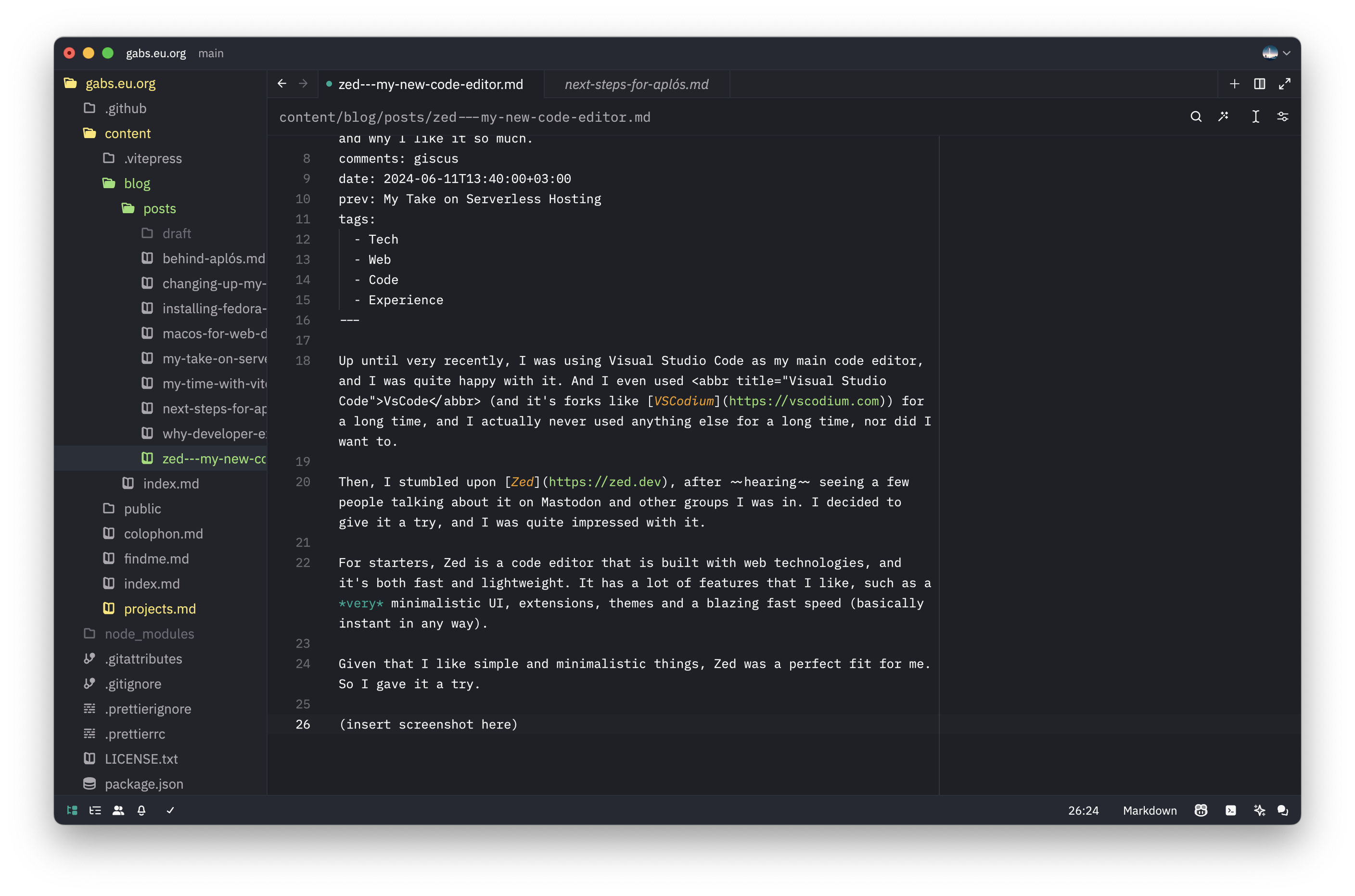Open editor controls sliders icon
This screenshot has width=1355, height=896.
tap(1282, 116)
